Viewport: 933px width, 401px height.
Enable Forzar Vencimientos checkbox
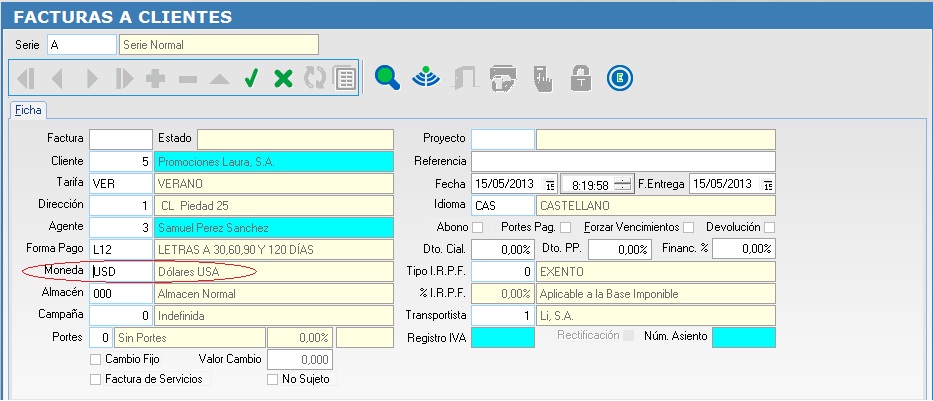point(688,227)
